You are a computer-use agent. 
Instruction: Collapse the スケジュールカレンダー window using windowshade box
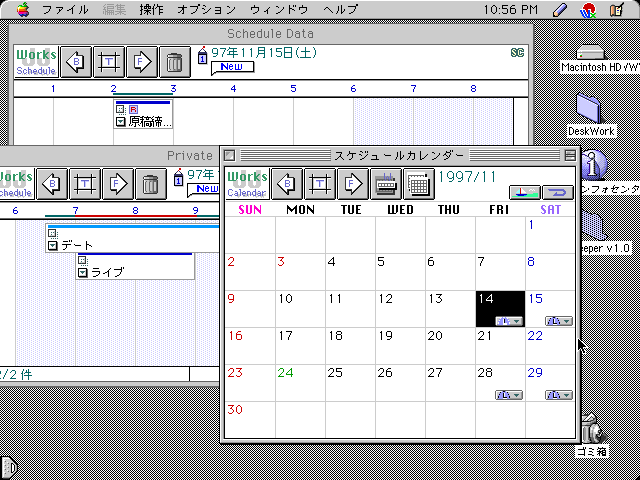pyautogui.click(x=570, y=155)
